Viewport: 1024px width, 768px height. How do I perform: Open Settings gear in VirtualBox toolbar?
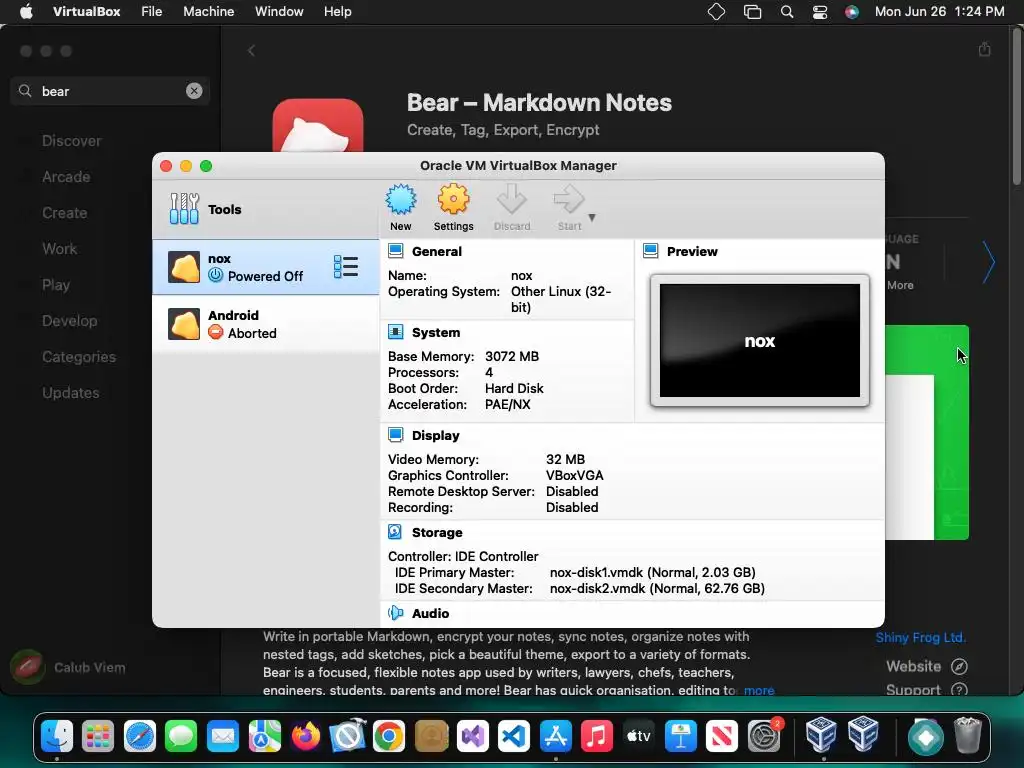453,208
